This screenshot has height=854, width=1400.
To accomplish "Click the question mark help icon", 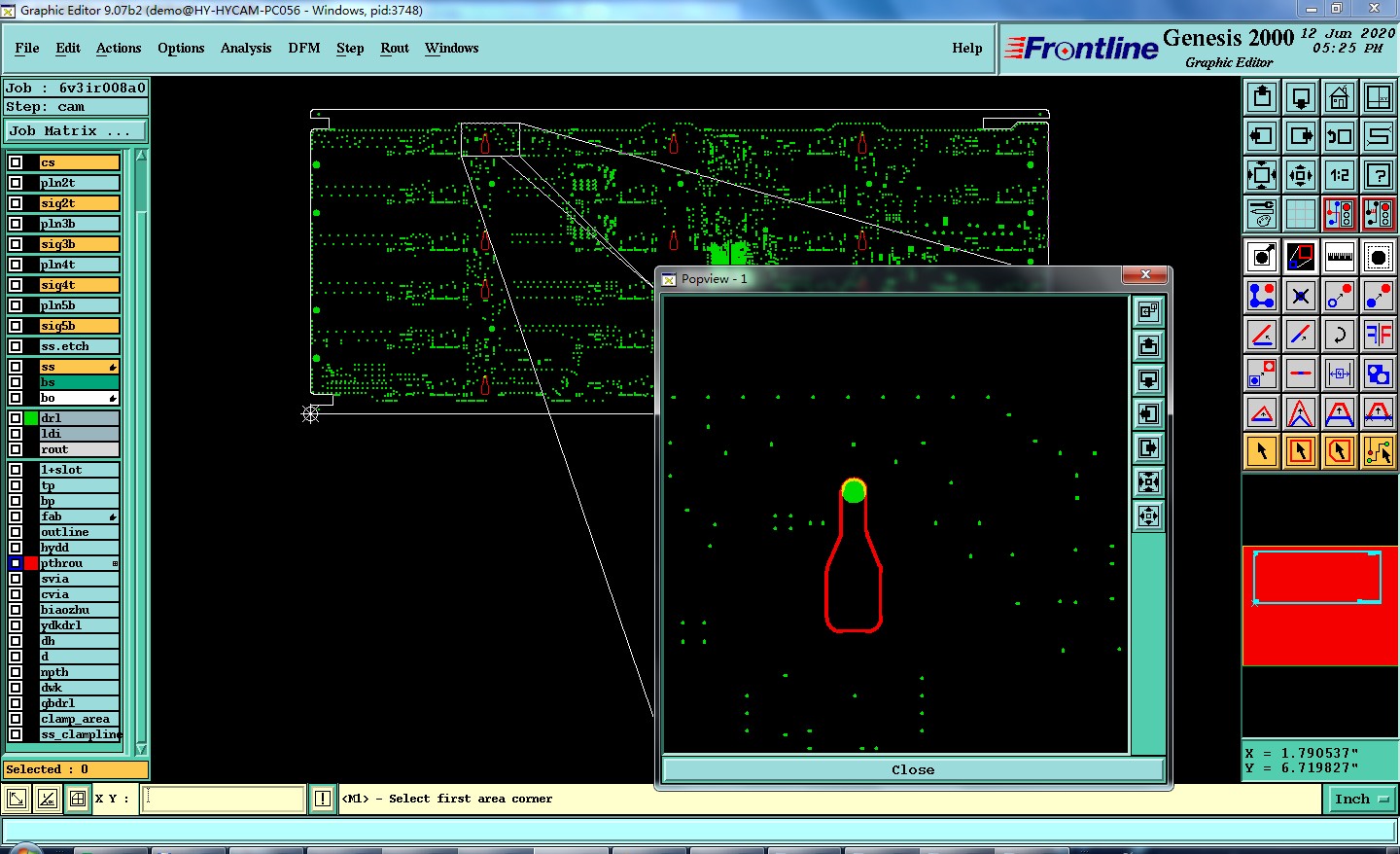I will [1379, 175].
